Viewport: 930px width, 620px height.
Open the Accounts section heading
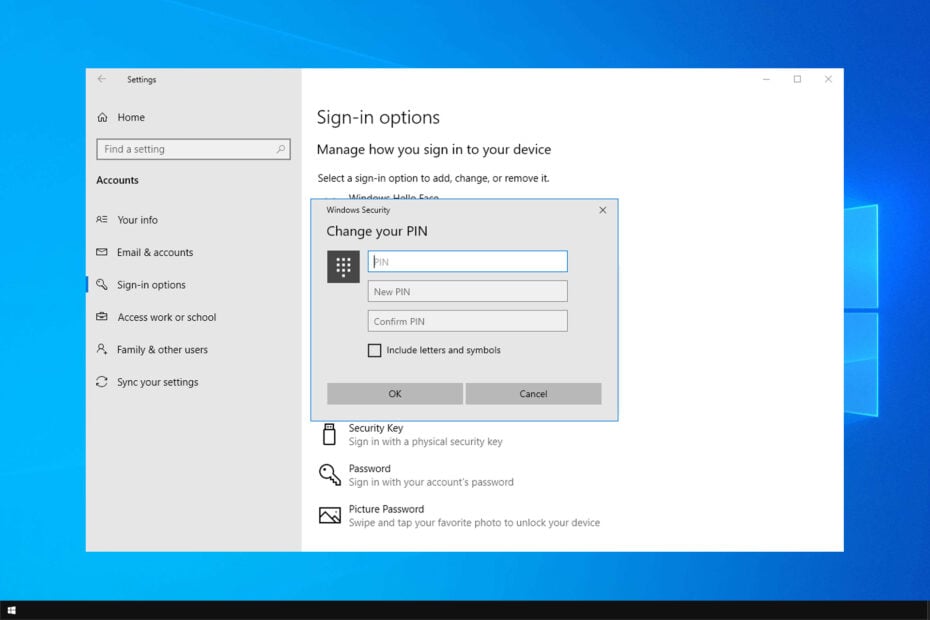click(x=117, y=180)
